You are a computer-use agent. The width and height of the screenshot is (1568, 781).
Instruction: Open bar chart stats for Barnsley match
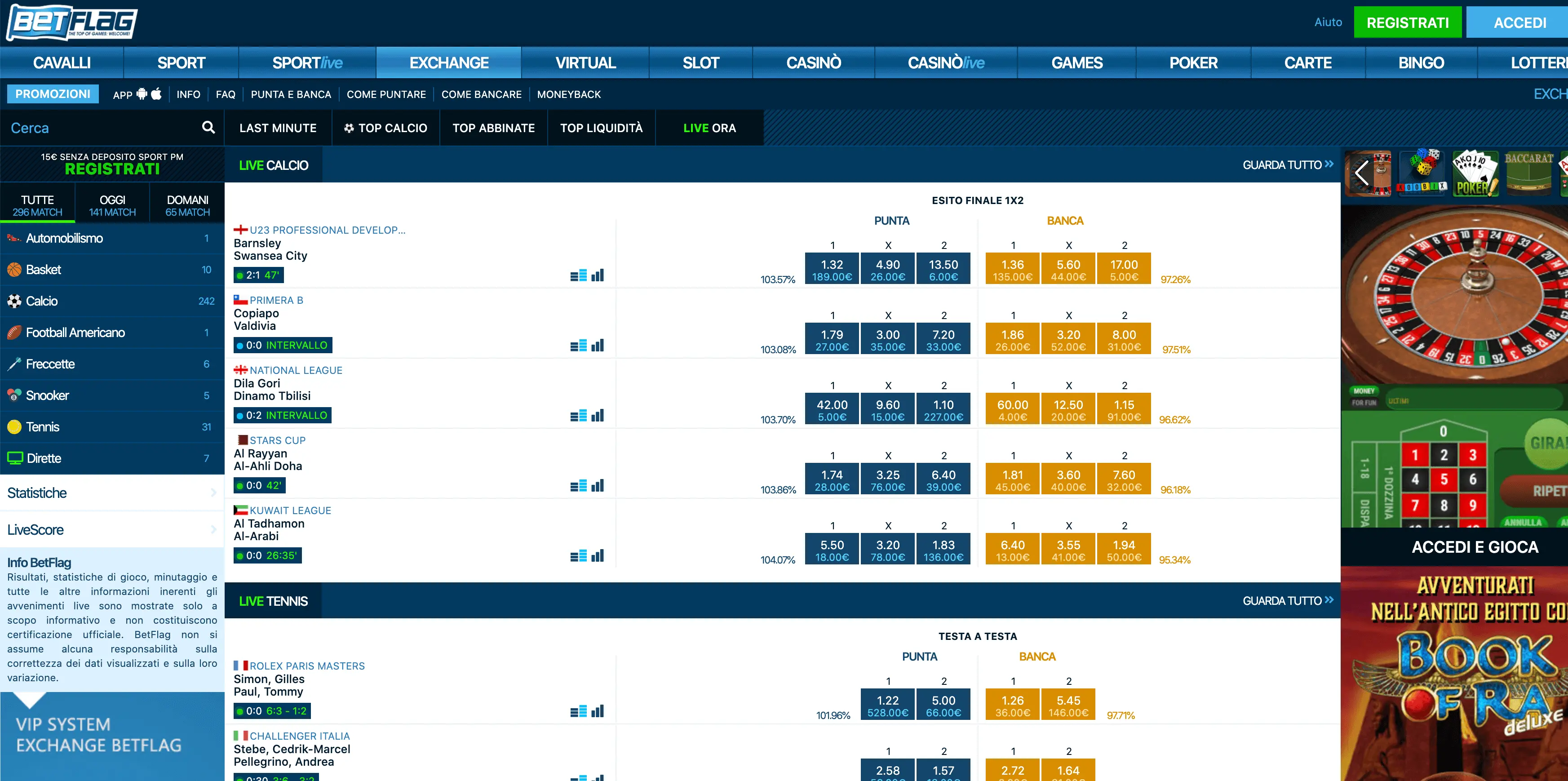[x=598, y=275]
